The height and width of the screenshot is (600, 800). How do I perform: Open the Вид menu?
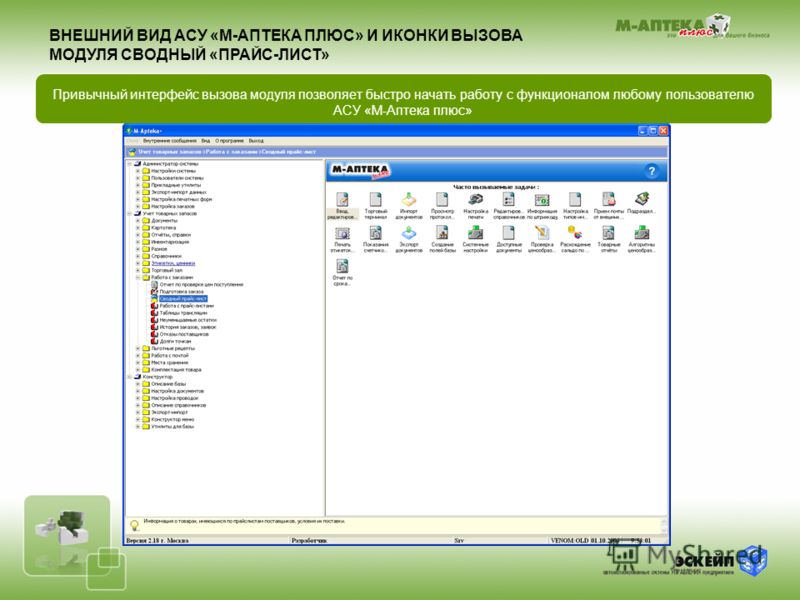tap(205, 141)
